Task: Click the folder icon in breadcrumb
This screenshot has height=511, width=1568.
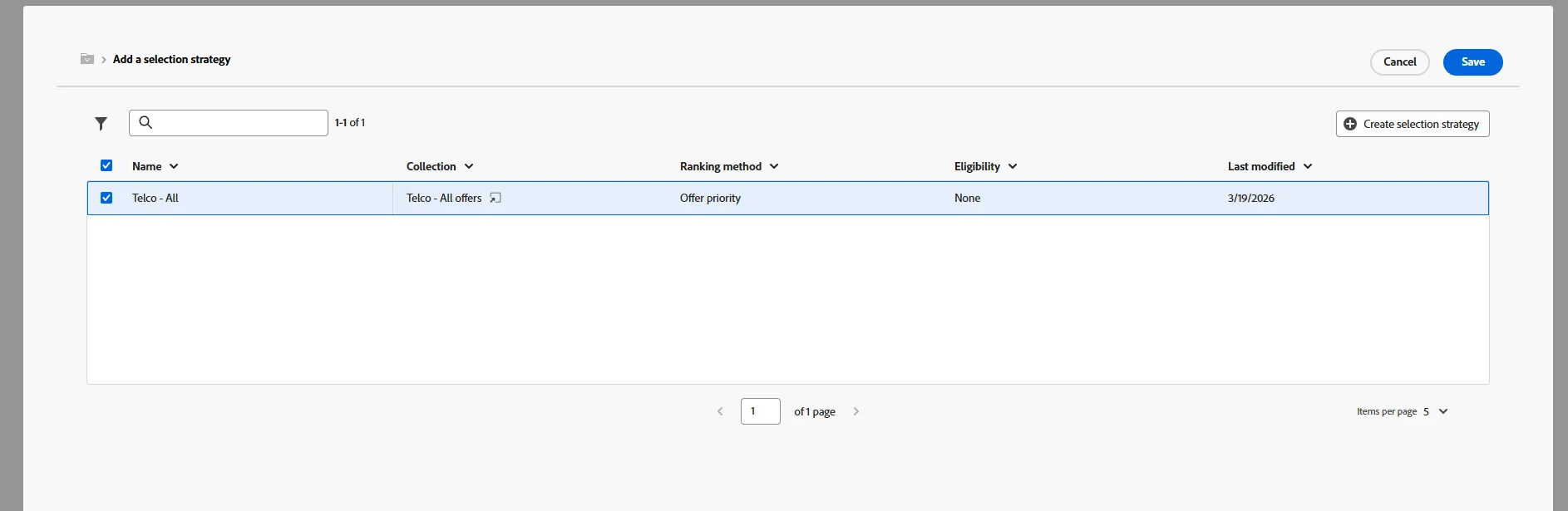Action: (x=87, y=59)
